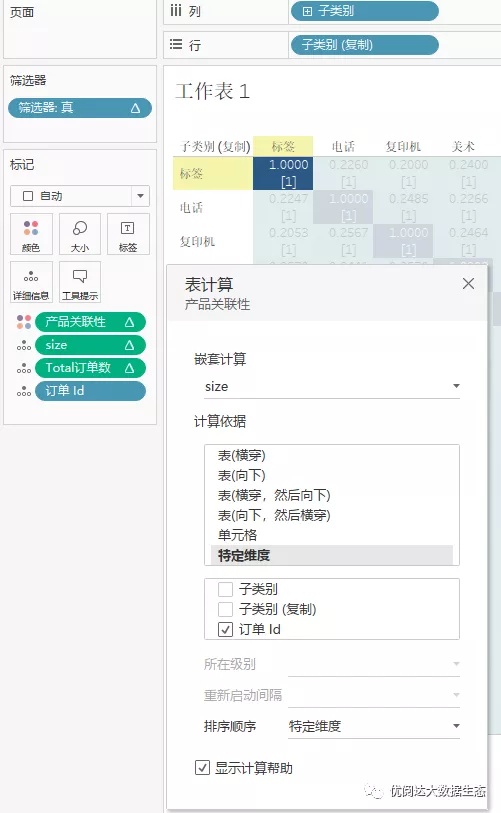Screen dimensions: 501x813
Task: Click the 0.2485 table cell
Action: click(403, 207)
